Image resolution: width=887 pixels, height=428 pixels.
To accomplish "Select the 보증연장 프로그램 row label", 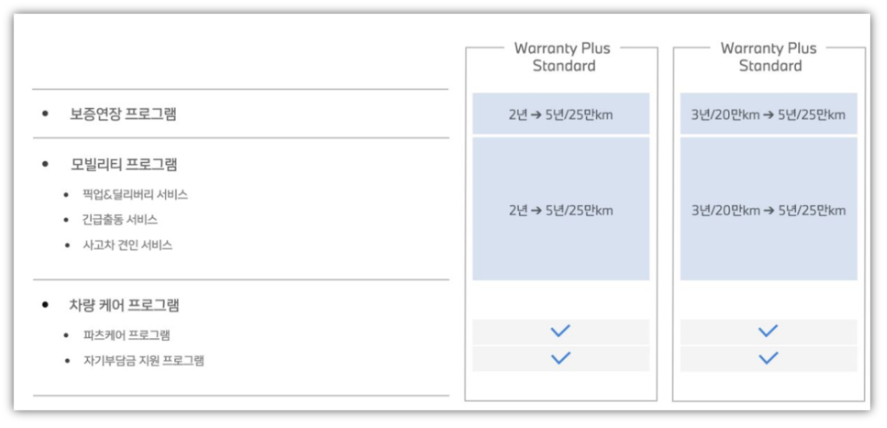I will tap(123, 115).
